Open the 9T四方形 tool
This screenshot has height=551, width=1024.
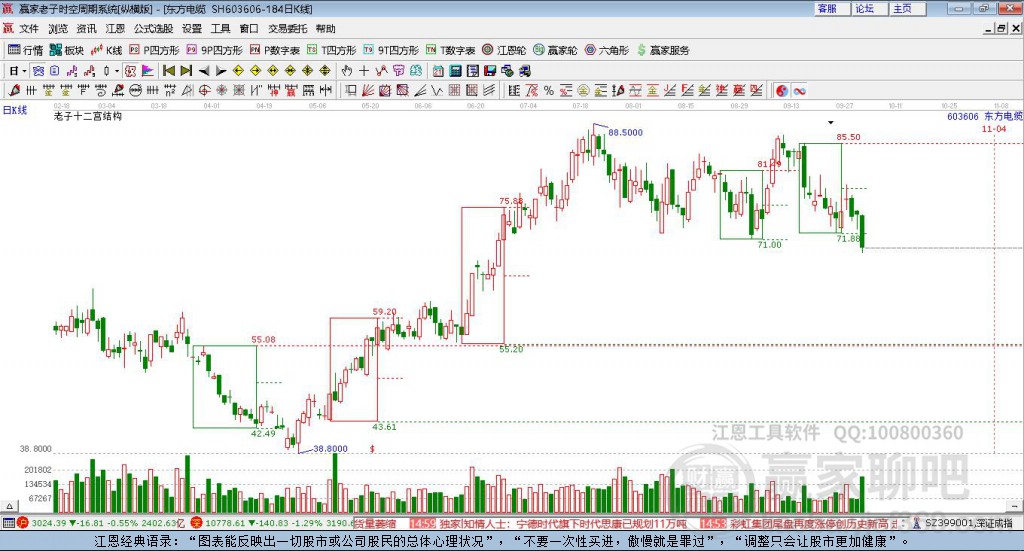tap(391, 50)
